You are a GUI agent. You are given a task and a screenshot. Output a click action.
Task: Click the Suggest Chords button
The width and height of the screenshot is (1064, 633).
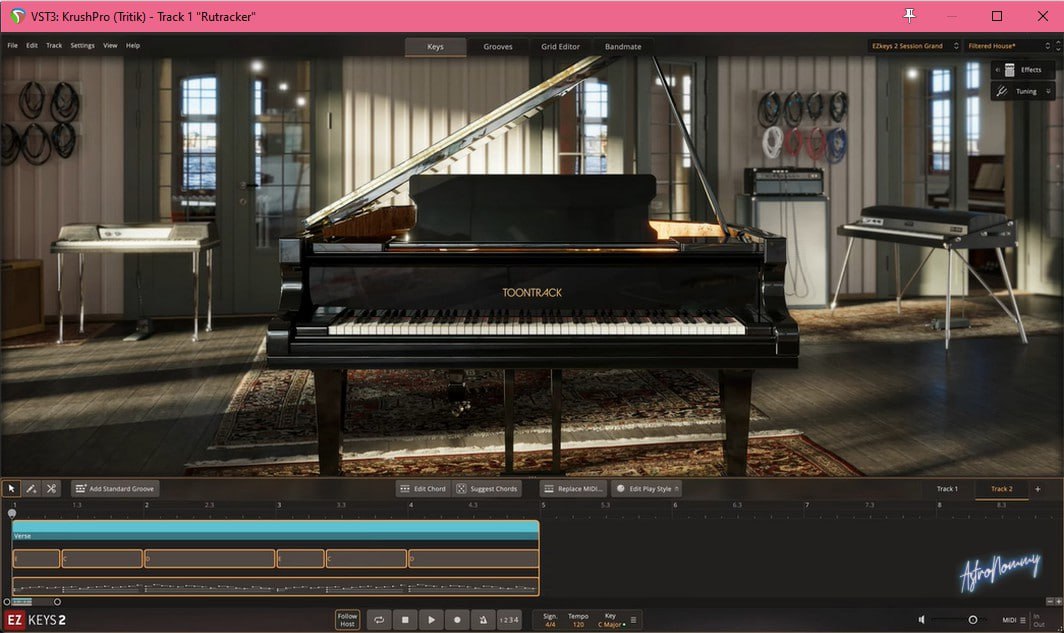click(487, 488)
